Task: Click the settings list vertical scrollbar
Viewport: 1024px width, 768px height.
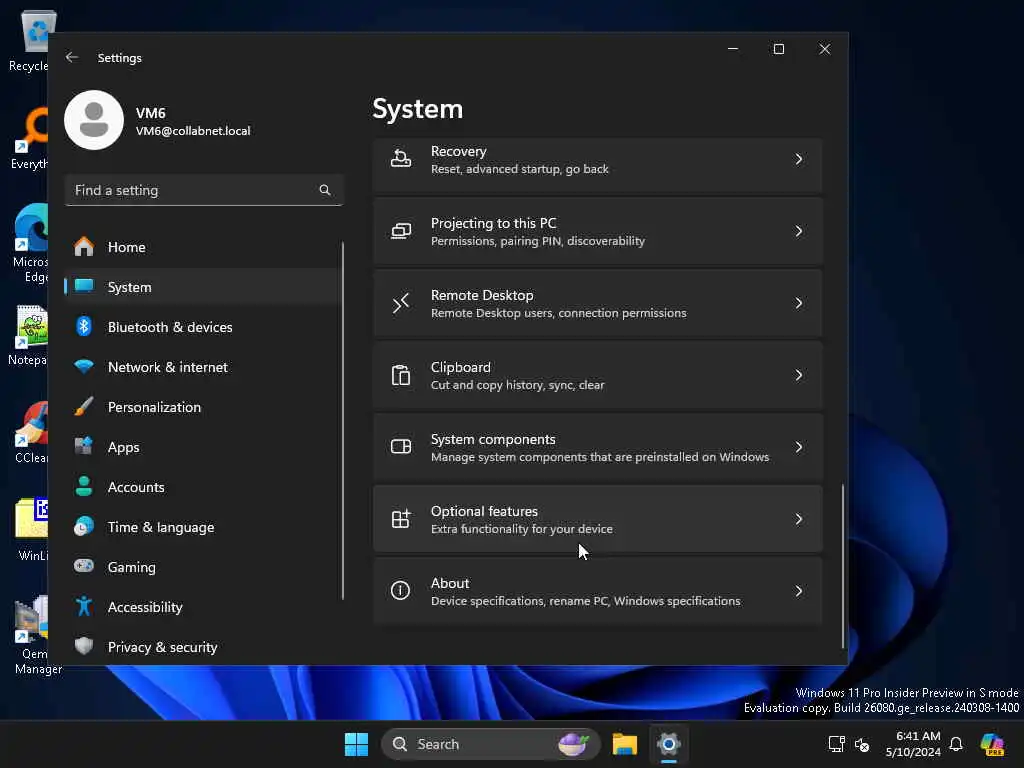Action: point(843,565)
